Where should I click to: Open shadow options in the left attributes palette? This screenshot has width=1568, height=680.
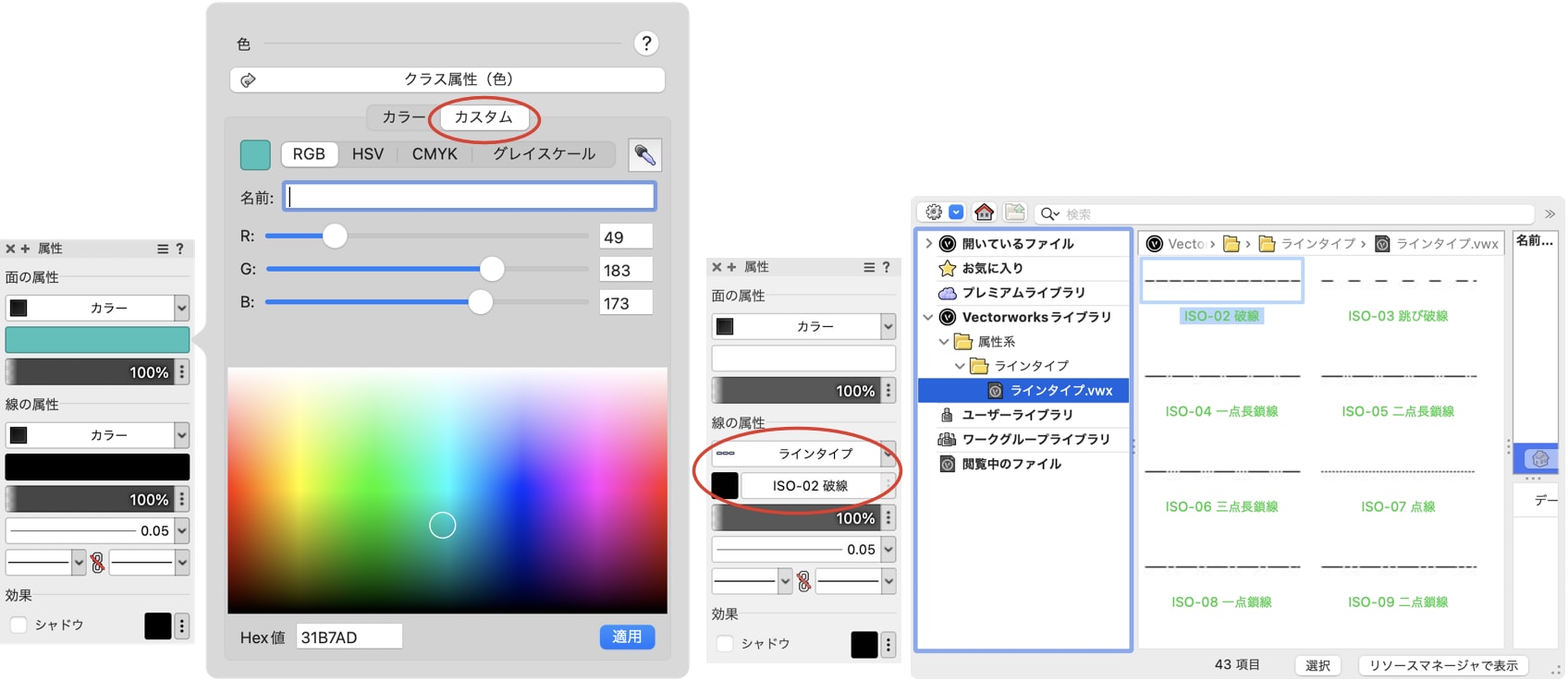pyautogui.click(x=182, y=625)
